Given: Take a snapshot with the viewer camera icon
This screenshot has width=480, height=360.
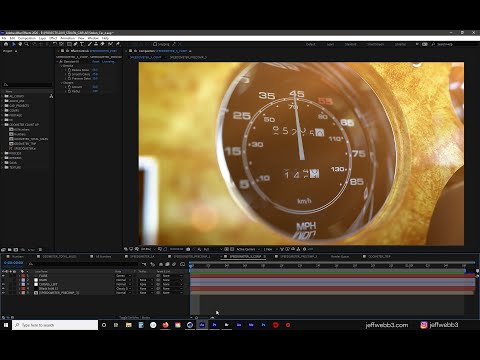Looking at the screenshot, I should [x=188, y=249].
